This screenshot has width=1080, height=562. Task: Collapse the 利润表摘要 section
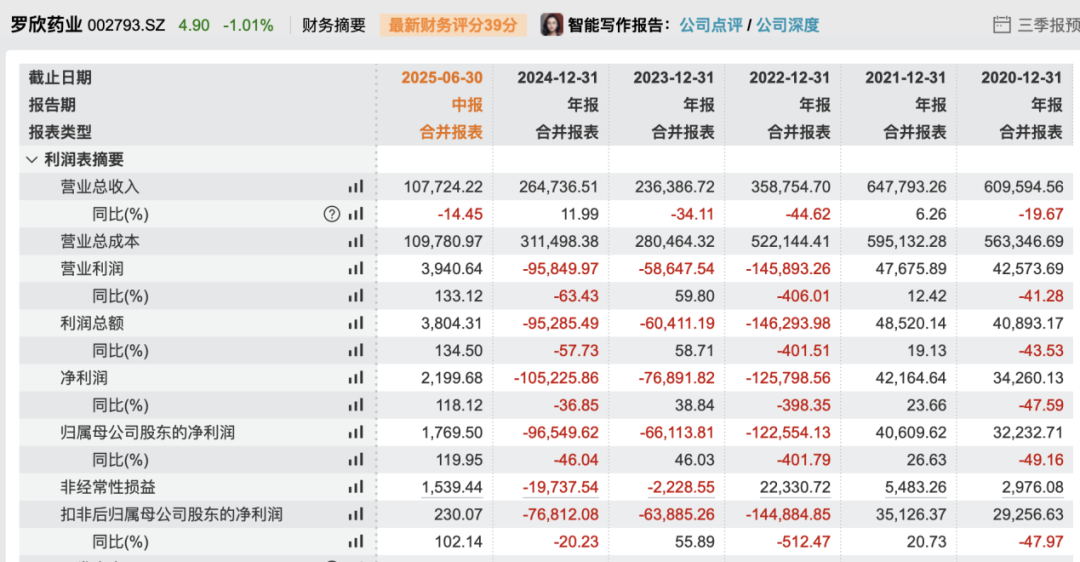tap(32, 160)
